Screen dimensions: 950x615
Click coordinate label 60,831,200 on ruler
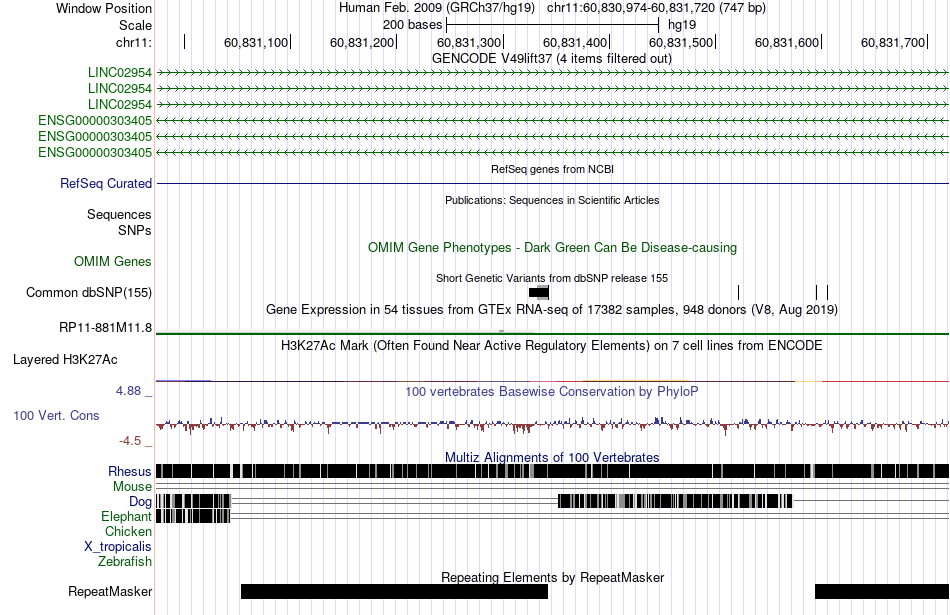coord(362,42)
